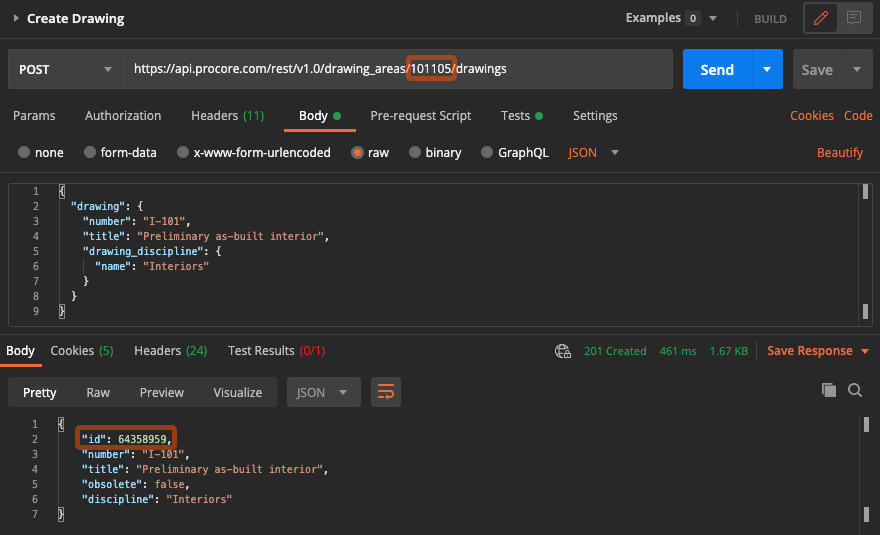Click Beautify to format JSON
This screenshot has height=535, width=880.
tap(840, 153)
